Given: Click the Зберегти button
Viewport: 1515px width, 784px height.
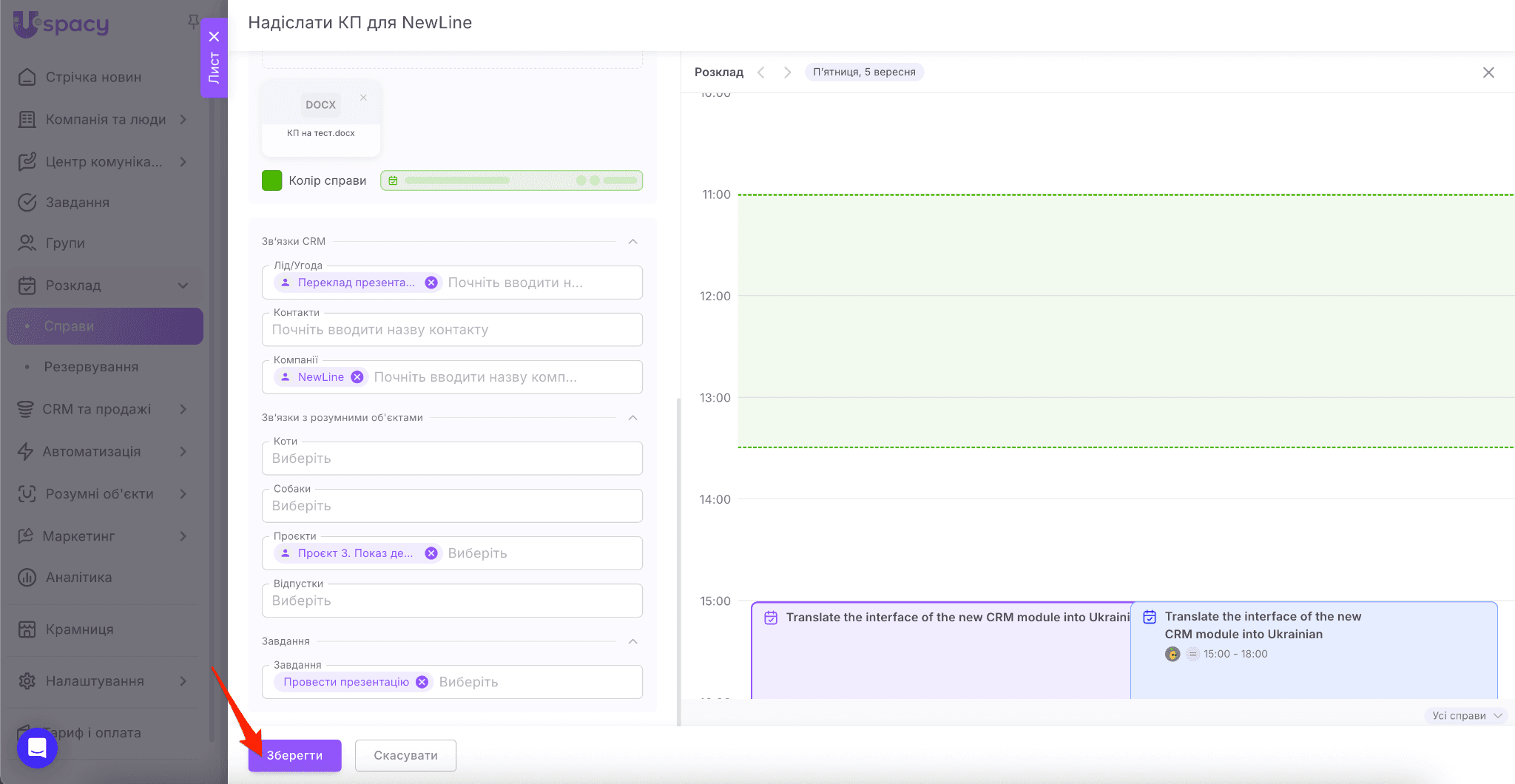Looking at the screenshot, I should coord(294,755).
